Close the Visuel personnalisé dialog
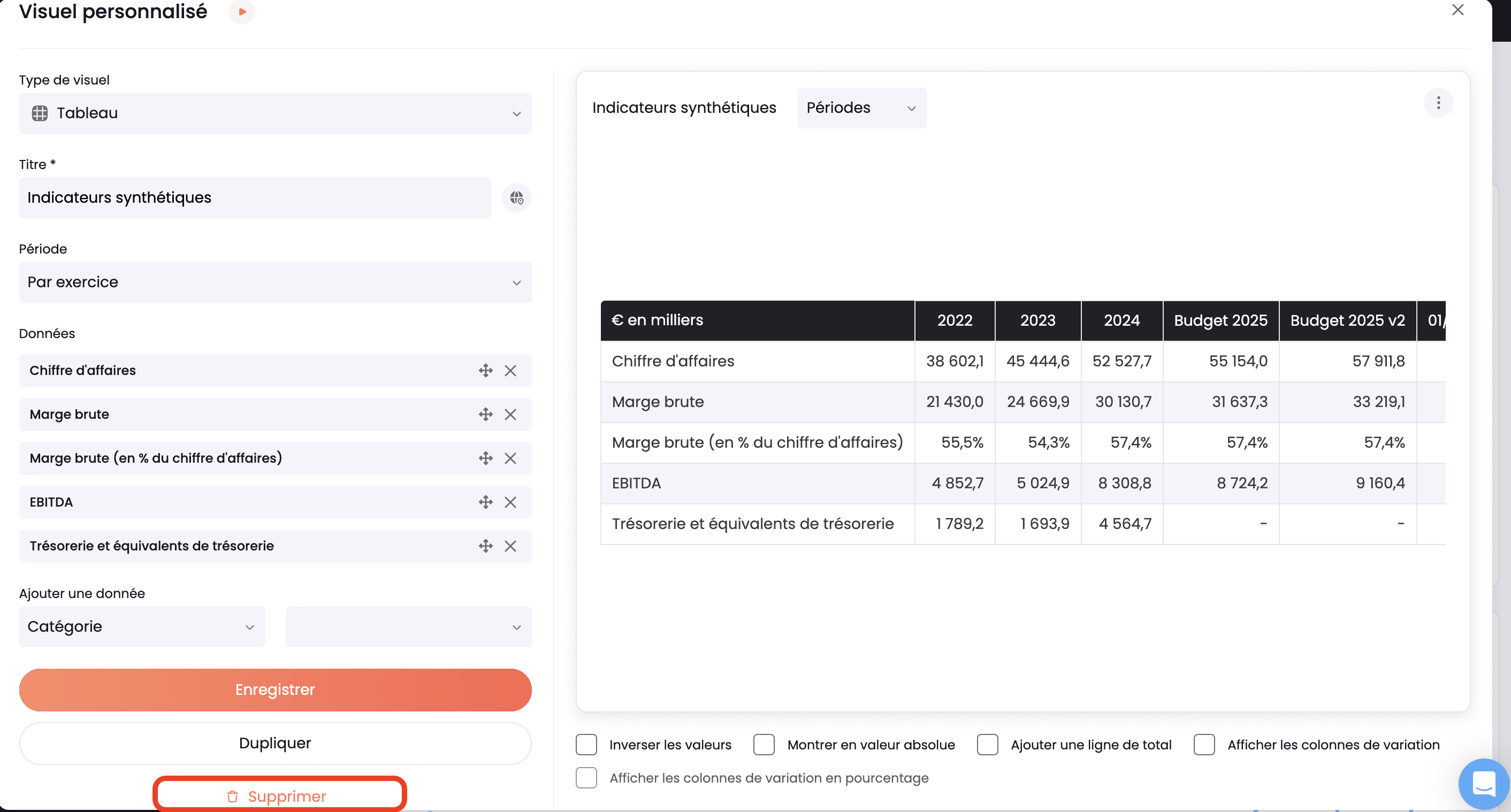 click(x=1457, y=10)
